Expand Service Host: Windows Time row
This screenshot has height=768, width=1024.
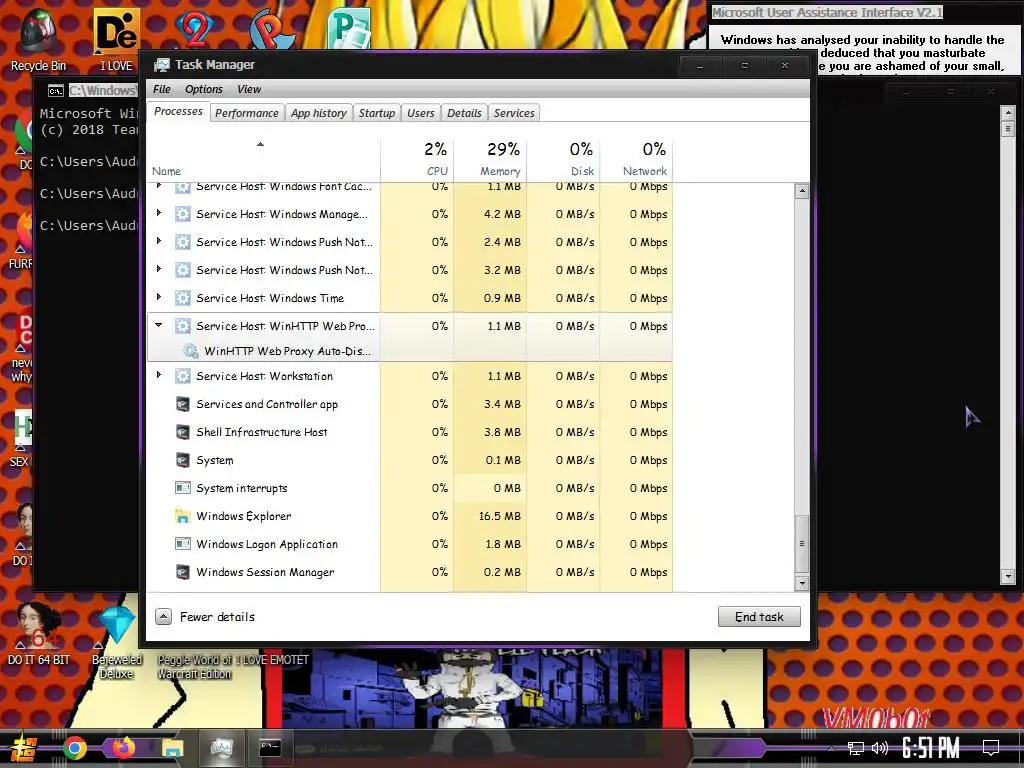(159, 297)
